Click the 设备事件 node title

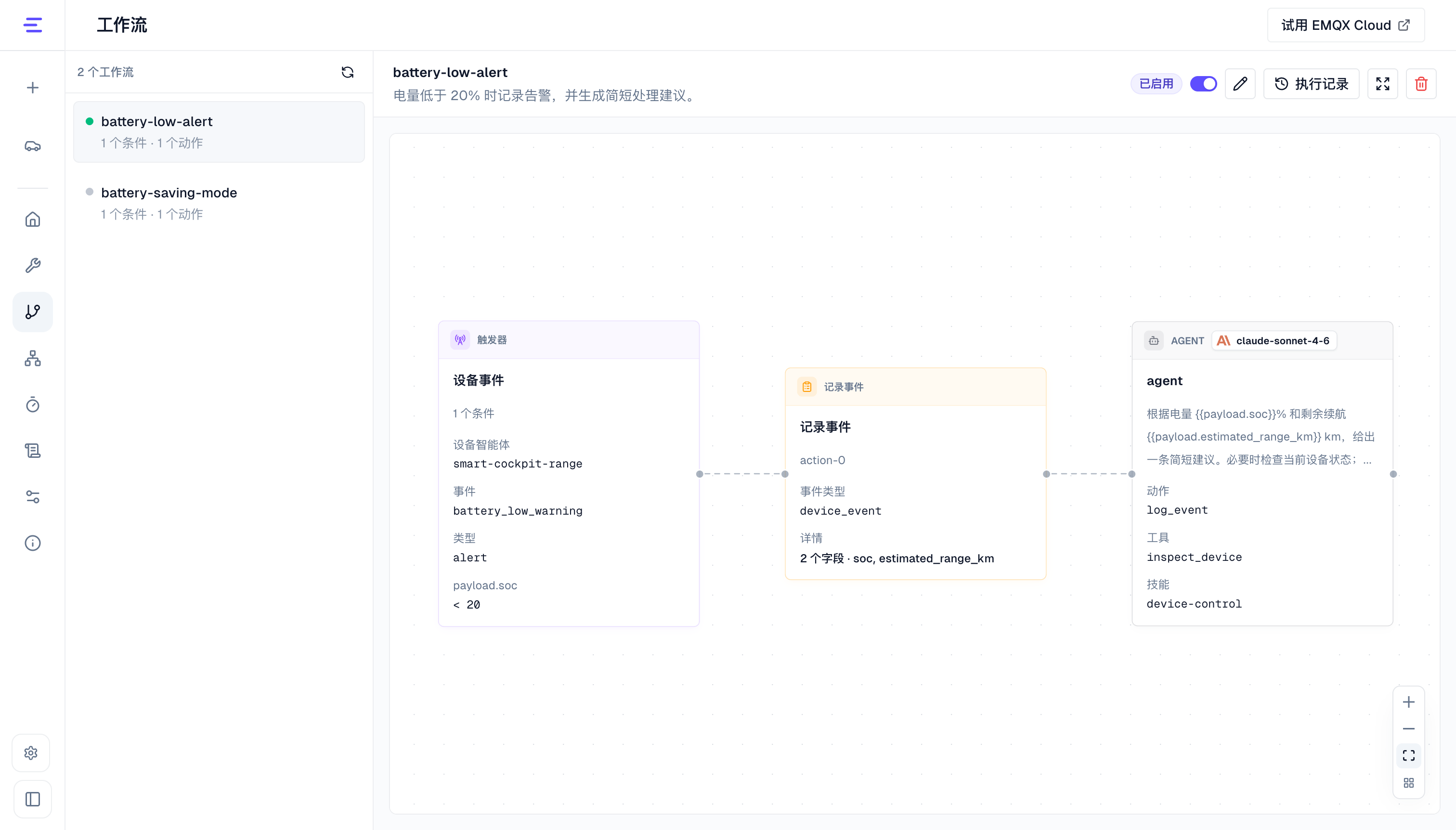pyautogui.click(x=478, y=381)
